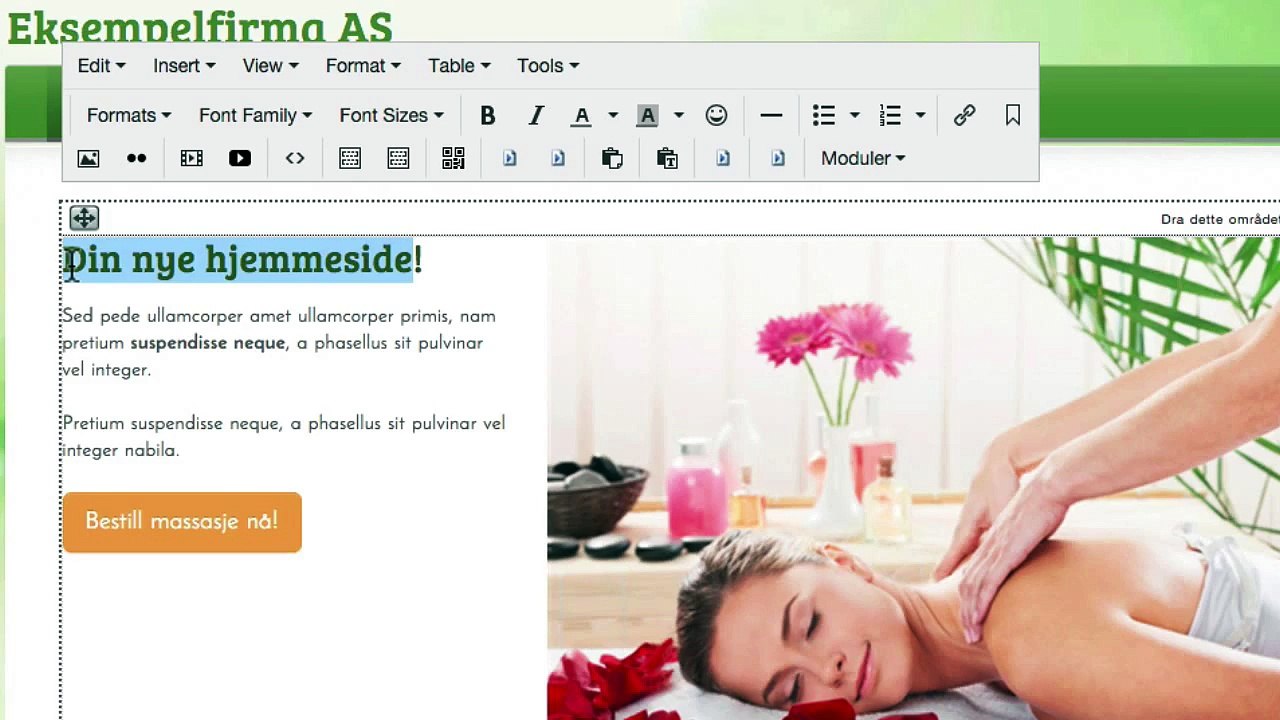Click the "integer nabila." paragraph text
This screenshot has height=720, width=1280.
pyautogui.click(x=120, y=451)
